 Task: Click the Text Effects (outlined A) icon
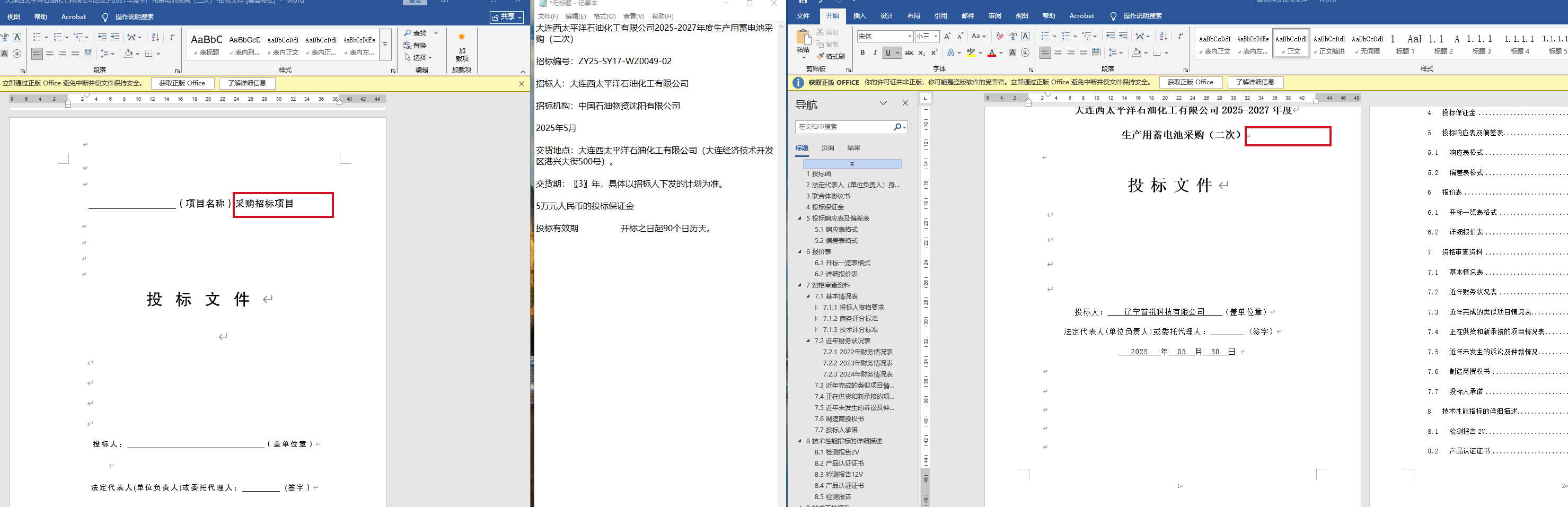[951, 53]
